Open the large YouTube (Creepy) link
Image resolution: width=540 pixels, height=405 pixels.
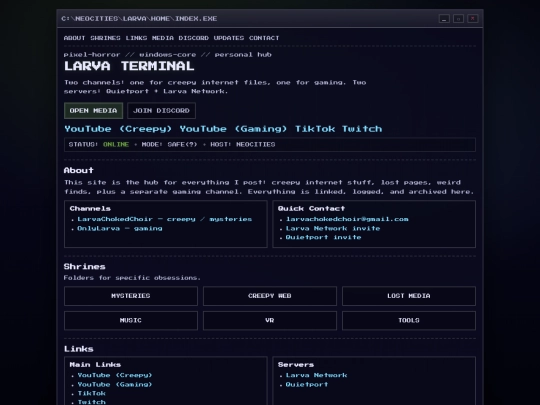click(118, 129)
